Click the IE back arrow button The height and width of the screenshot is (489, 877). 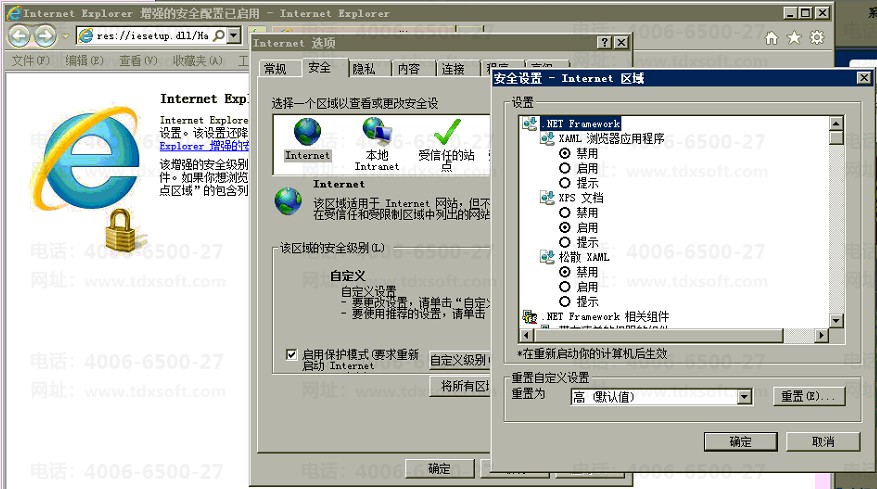pos(19,36)
